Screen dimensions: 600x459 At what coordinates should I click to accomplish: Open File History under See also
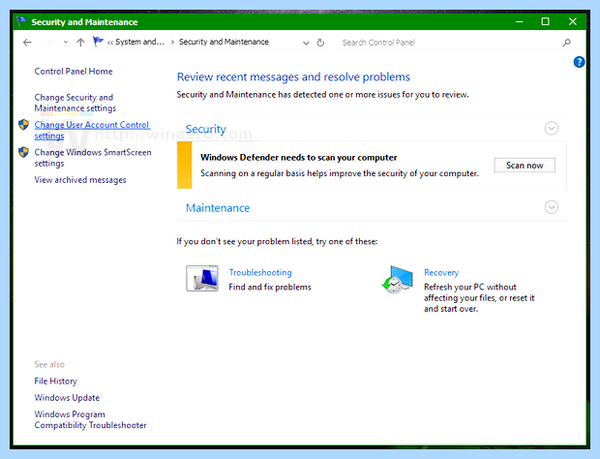click(56, 381)
